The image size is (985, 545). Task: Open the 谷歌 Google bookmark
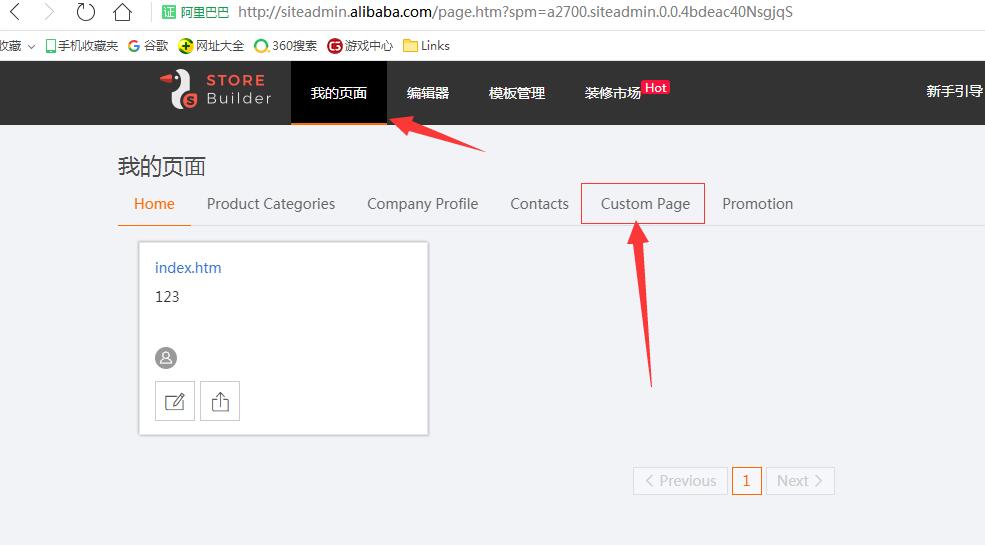pos(148,46)
